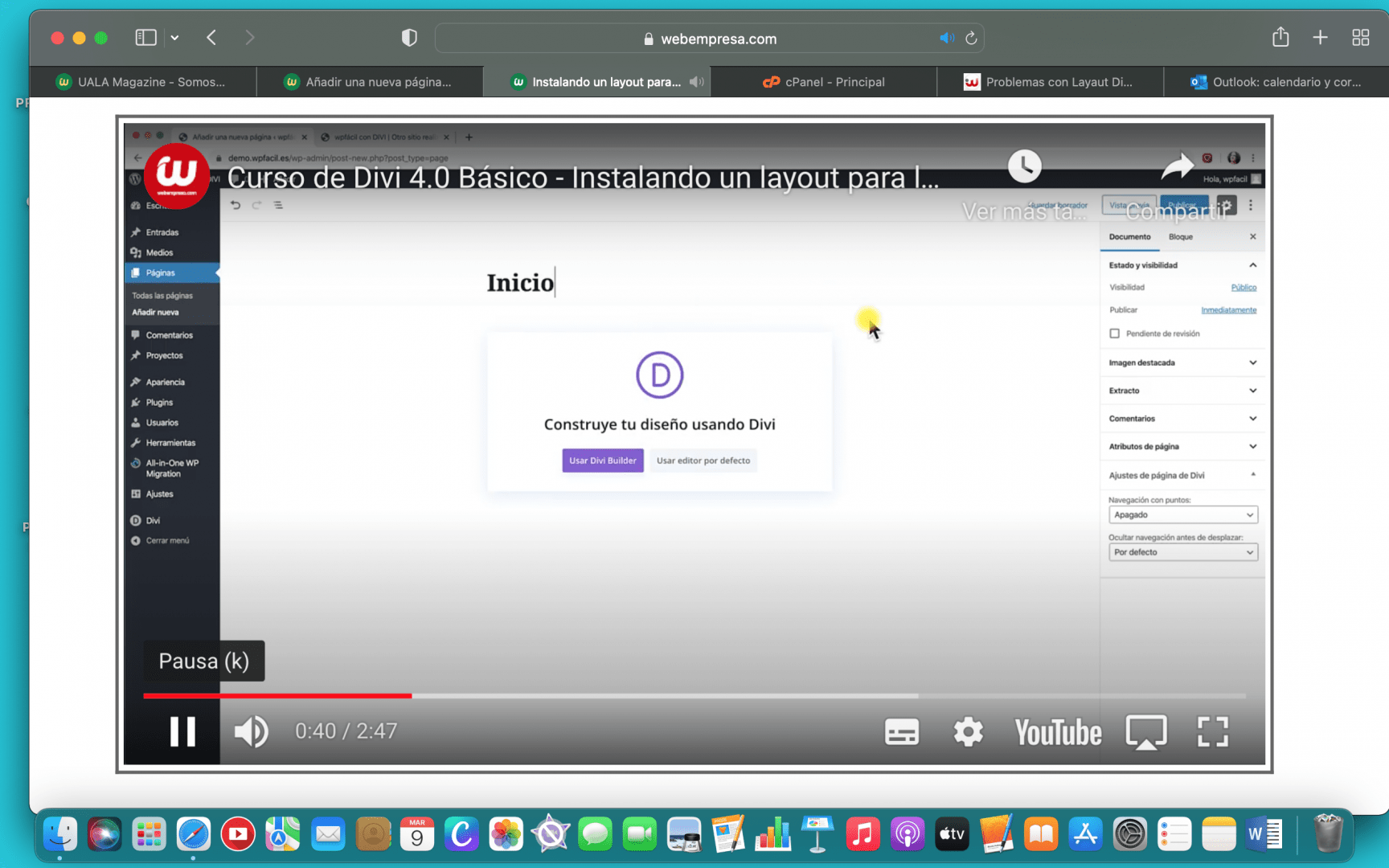Open Finder from the Dock
The width and height of the screenshot is (1389, 868).
[x=59, y=834]
